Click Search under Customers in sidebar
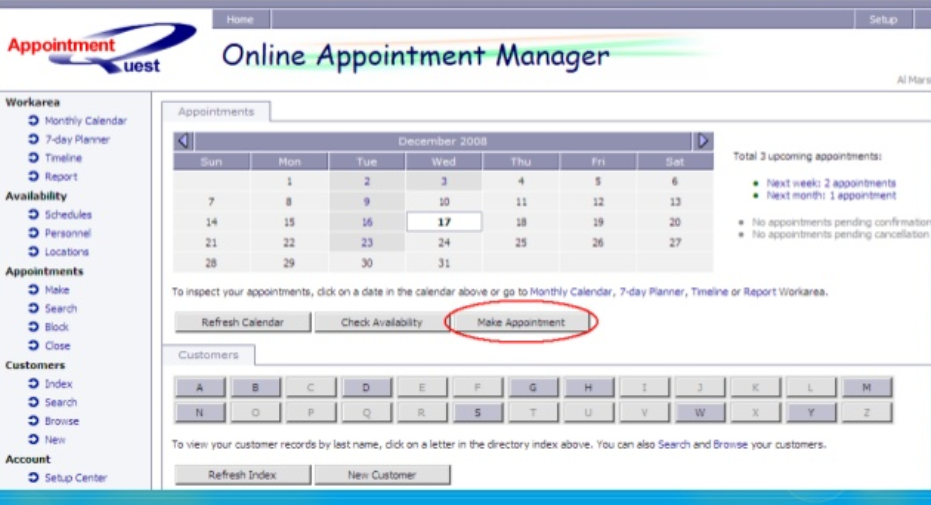Image resolution: width=931 pixels, height=505 pixels. point(61,402)
